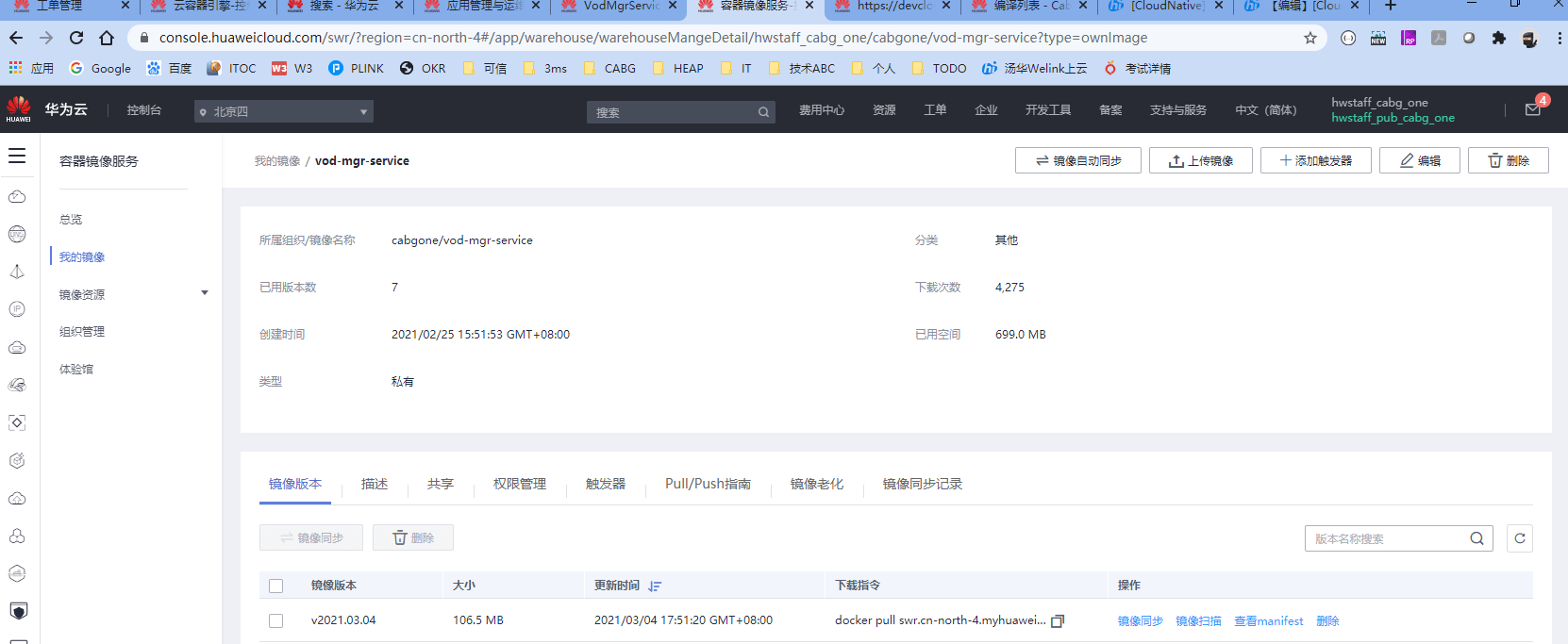Open 控制台 in top navigation
Image resolution: width=1568 pixels, height=644 pixels.
[x=144, y=110]
